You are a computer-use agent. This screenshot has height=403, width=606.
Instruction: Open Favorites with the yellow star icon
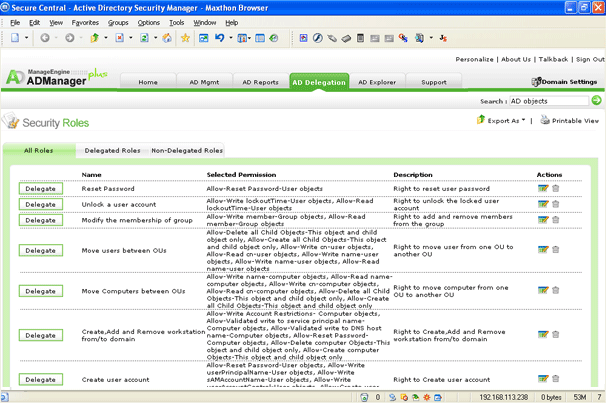coord(186,38)
